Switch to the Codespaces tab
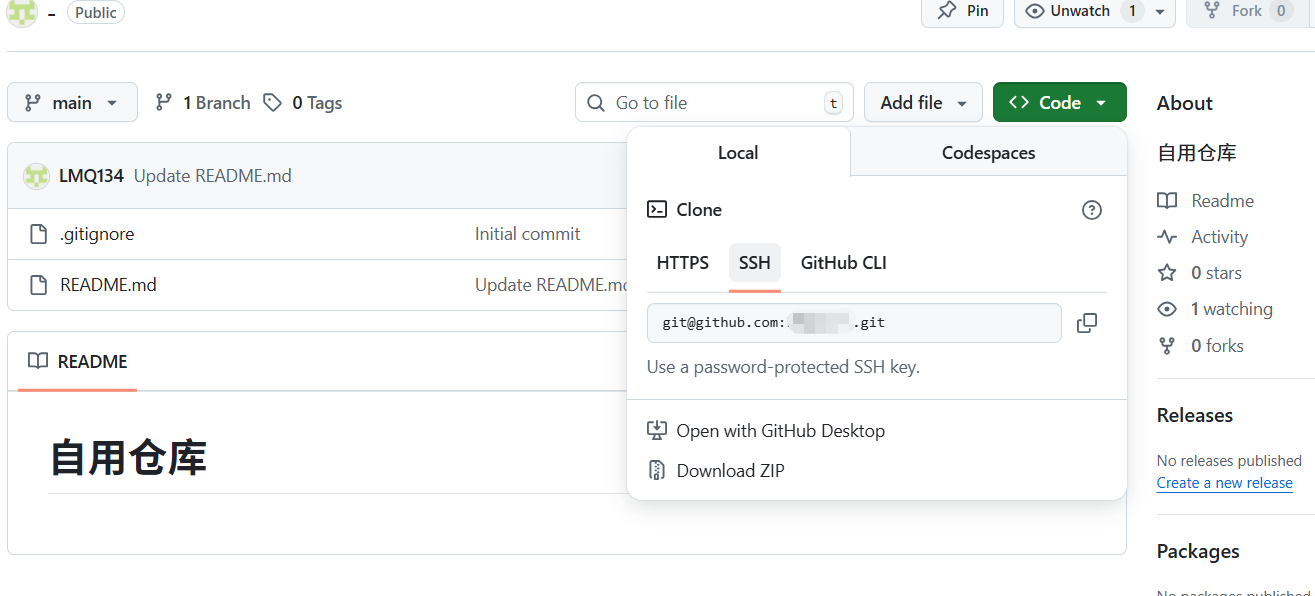This screenshot has height=596, width=1315. (988, 153)
